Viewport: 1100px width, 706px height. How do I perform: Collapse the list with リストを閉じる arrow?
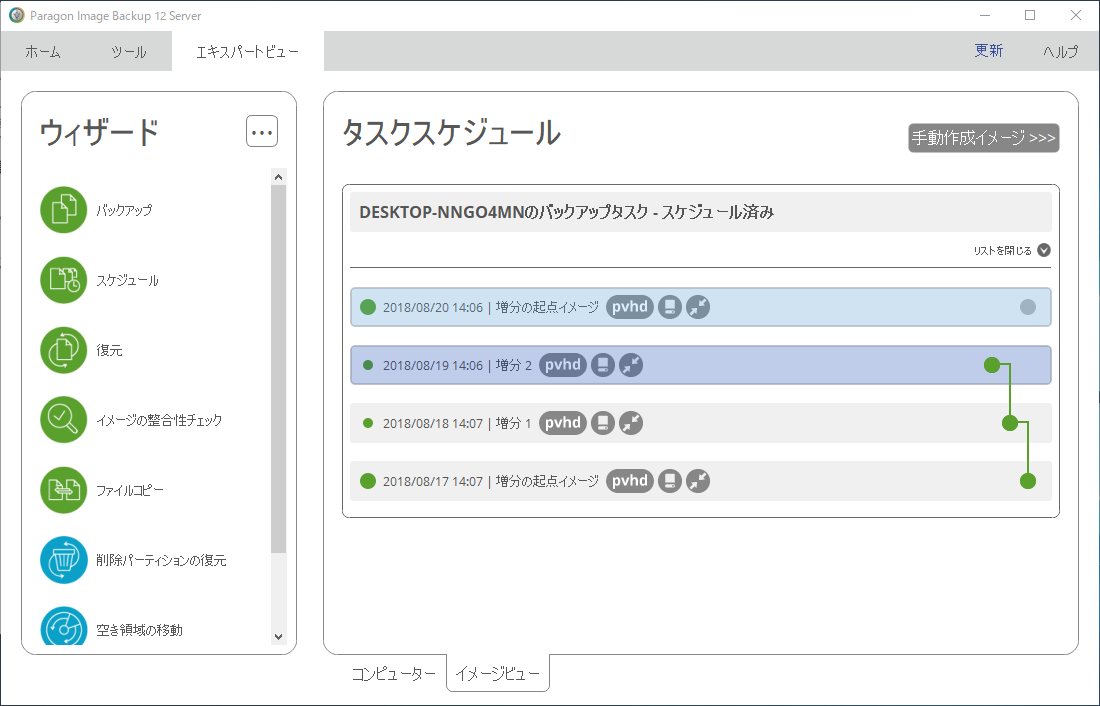(1044, 251)
